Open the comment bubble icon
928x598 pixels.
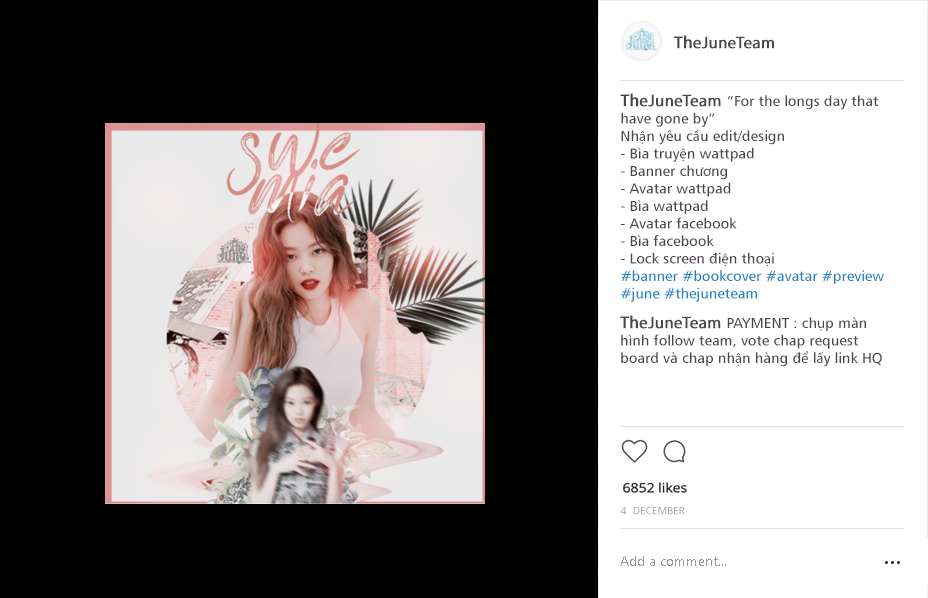674,452
